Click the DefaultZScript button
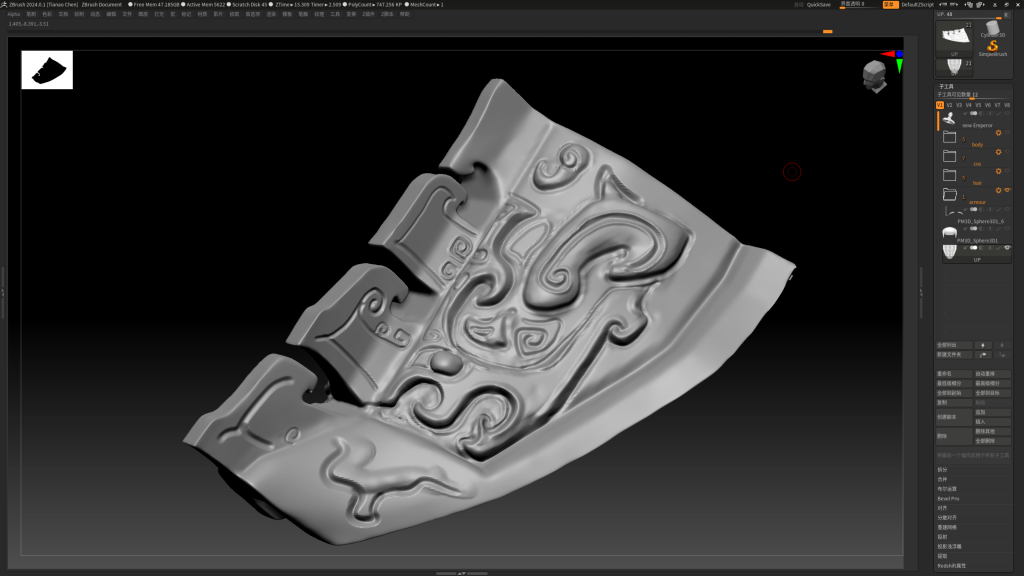 point(918,5)
